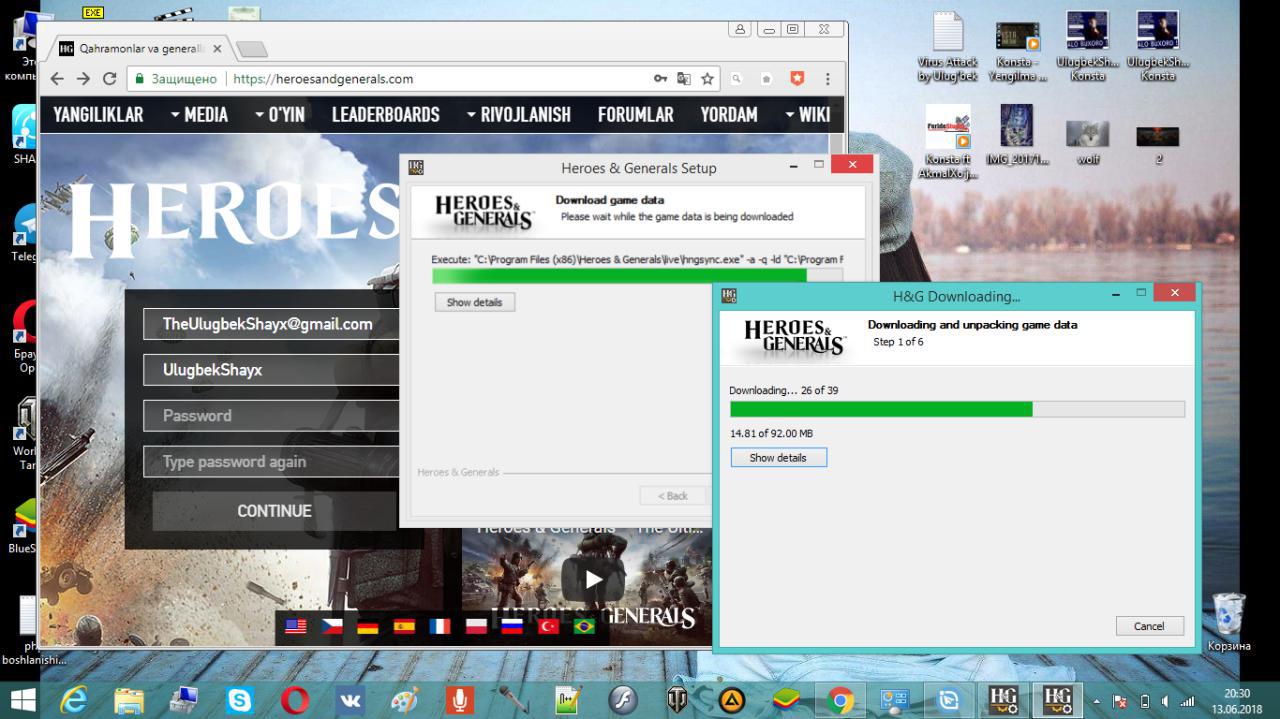Click the download progress bar in H&G Downloading

click(956, 409)
